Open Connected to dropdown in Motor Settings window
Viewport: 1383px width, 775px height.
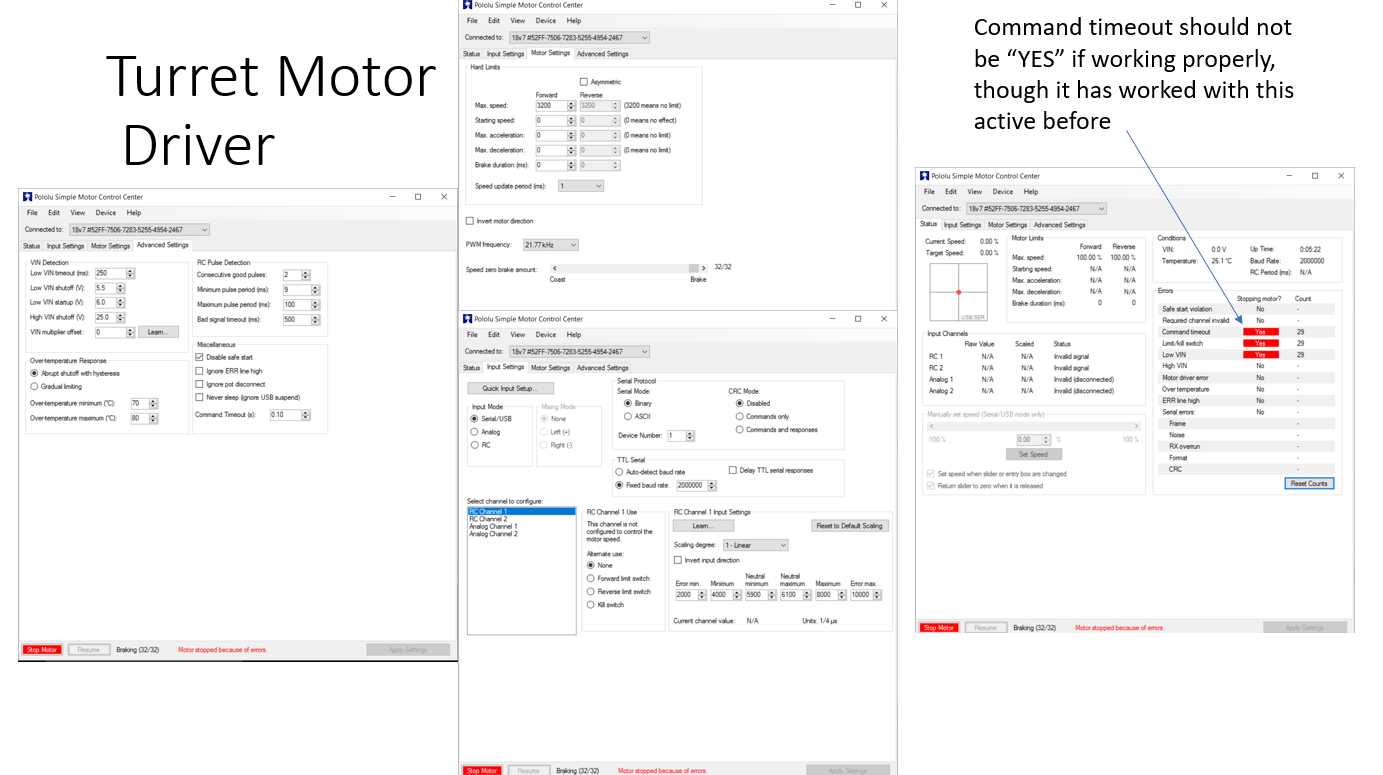pos(579,38)
